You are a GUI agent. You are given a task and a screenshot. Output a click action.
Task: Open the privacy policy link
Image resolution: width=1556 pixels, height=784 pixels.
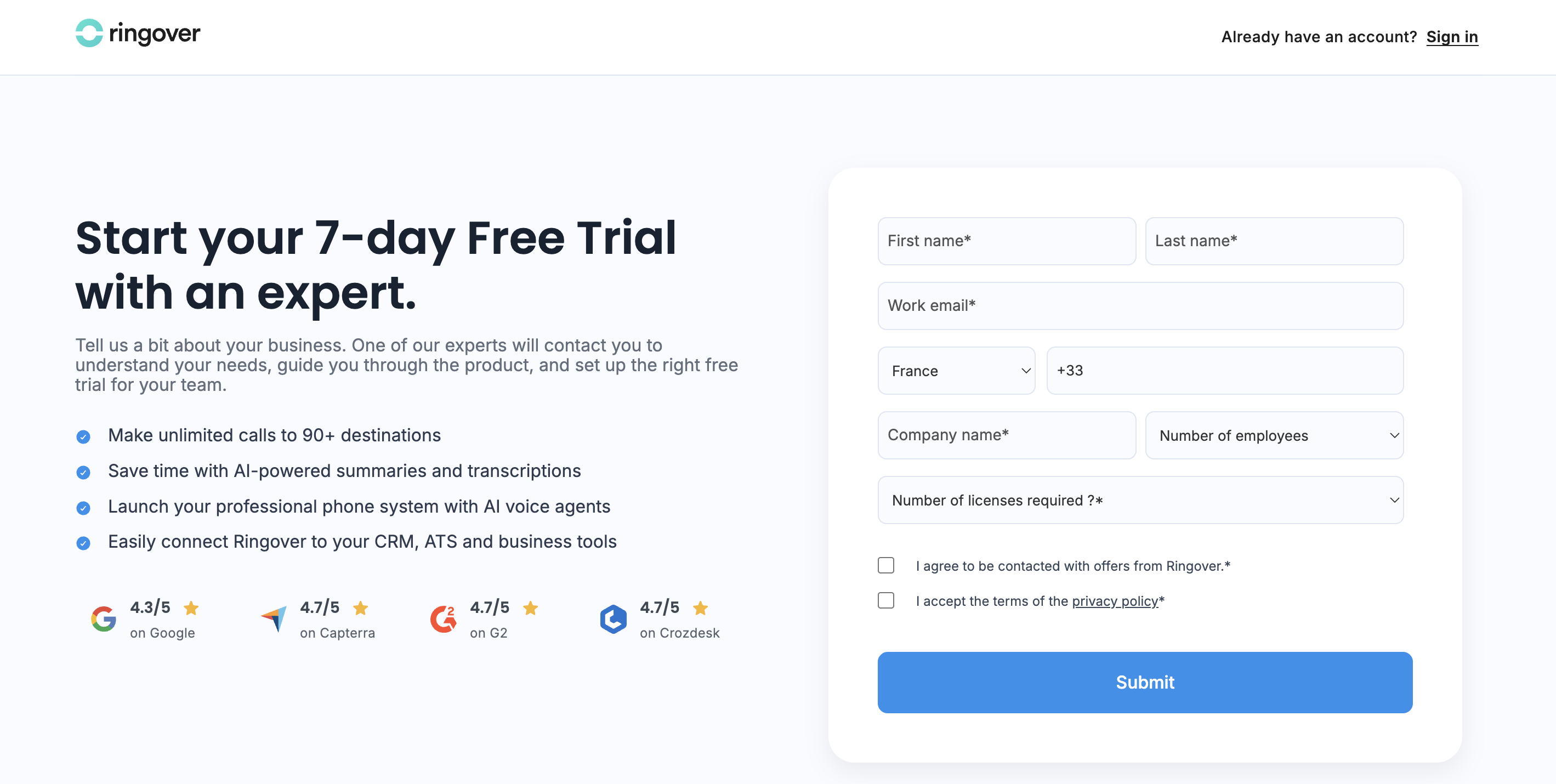[1115, 601]
